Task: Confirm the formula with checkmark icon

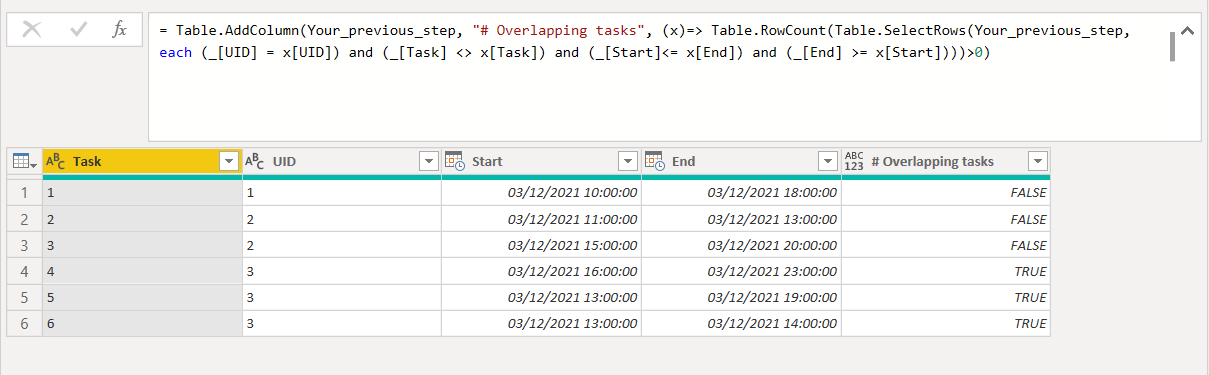Action: point(78,30)
